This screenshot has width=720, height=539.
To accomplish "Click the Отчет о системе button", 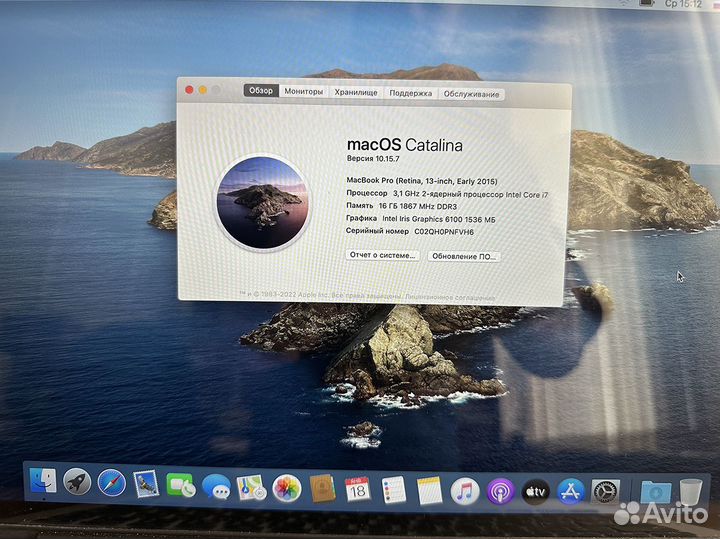I will click(x=382, y=255).
